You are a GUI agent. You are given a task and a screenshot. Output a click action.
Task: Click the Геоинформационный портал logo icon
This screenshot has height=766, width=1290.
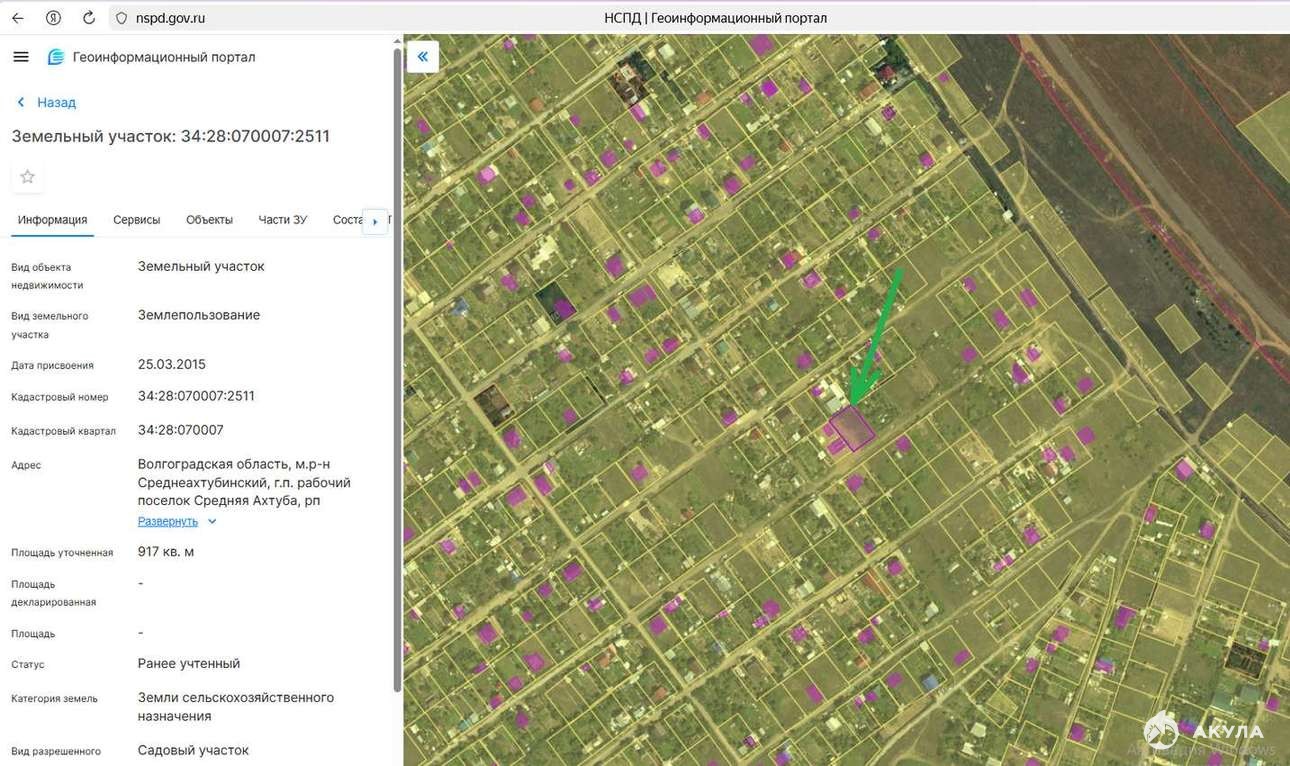(x=56, y=57)
